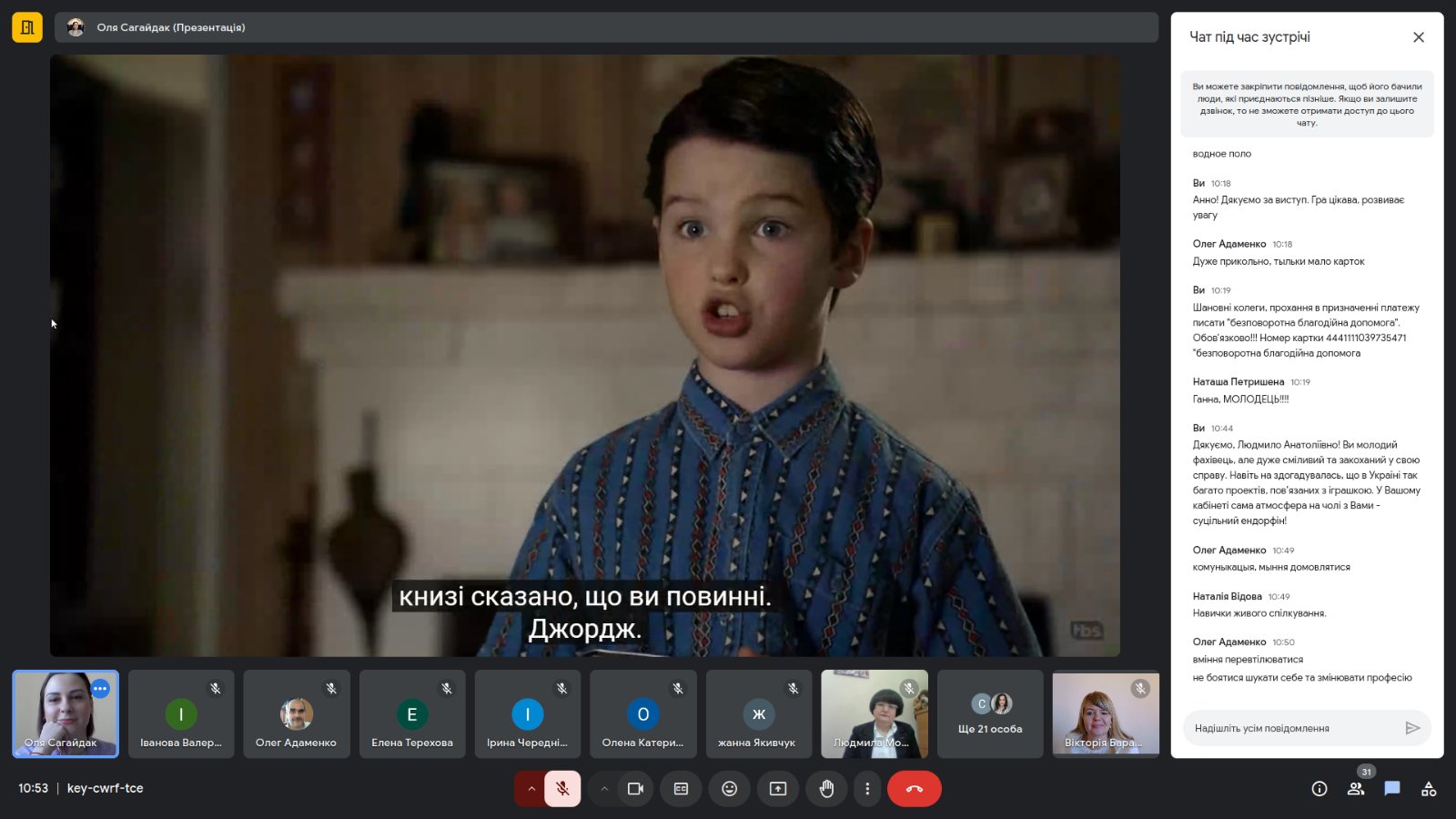
Task: Select Елена Терехова participant tile
Action: coord(412,714)
